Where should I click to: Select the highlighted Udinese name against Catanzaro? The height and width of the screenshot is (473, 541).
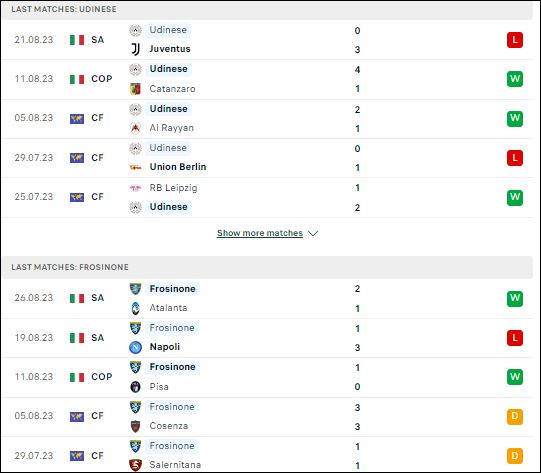pyautogui.click(x=168, y=69)
